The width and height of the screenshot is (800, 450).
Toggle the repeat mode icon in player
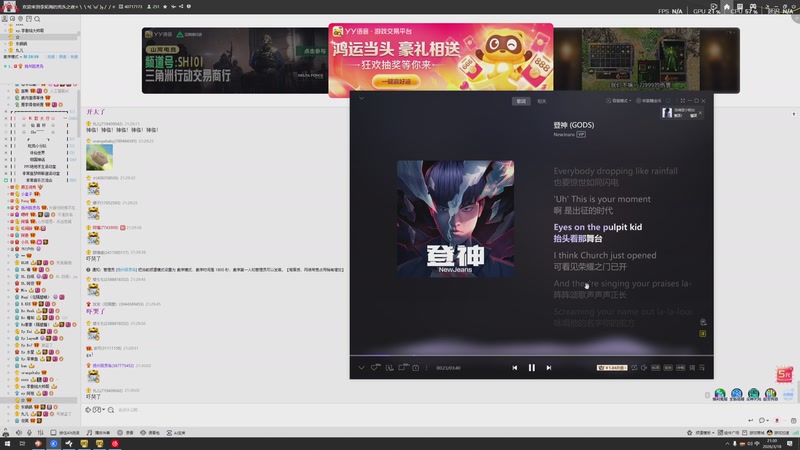pyautogui.click(x=634, y=367)
